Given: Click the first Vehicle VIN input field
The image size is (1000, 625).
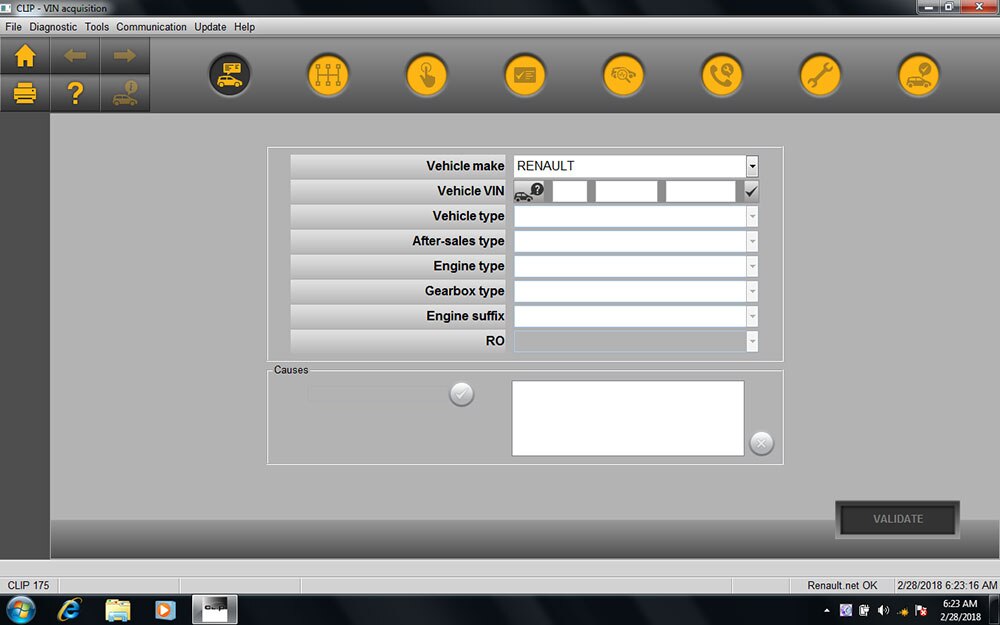Looking at the screenshot, I should (570, 191).
